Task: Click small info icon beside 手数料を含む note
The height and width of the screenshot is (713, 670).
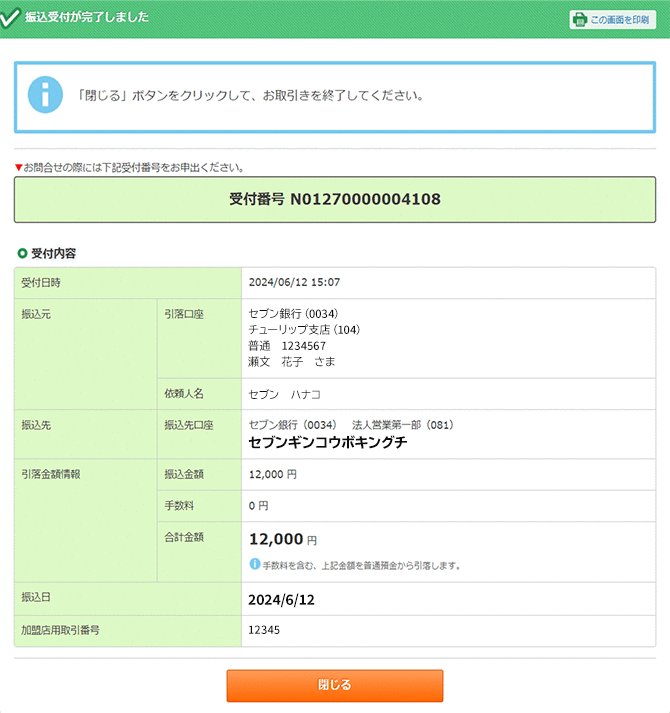Action: 255,564
